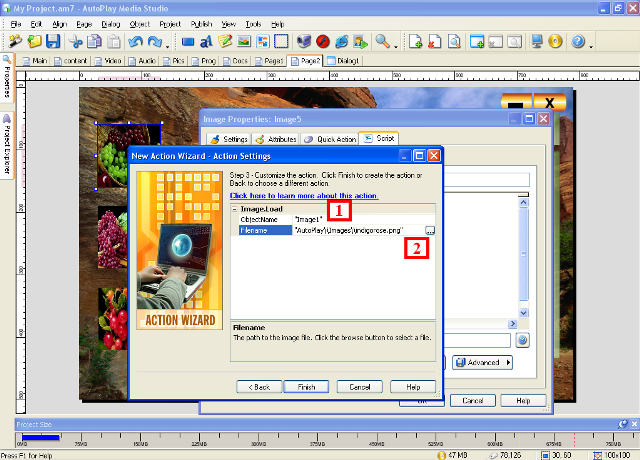This screenshot has width=640, height=460.
Task: Click the browse button for Filename
Action: coord(430,230)
